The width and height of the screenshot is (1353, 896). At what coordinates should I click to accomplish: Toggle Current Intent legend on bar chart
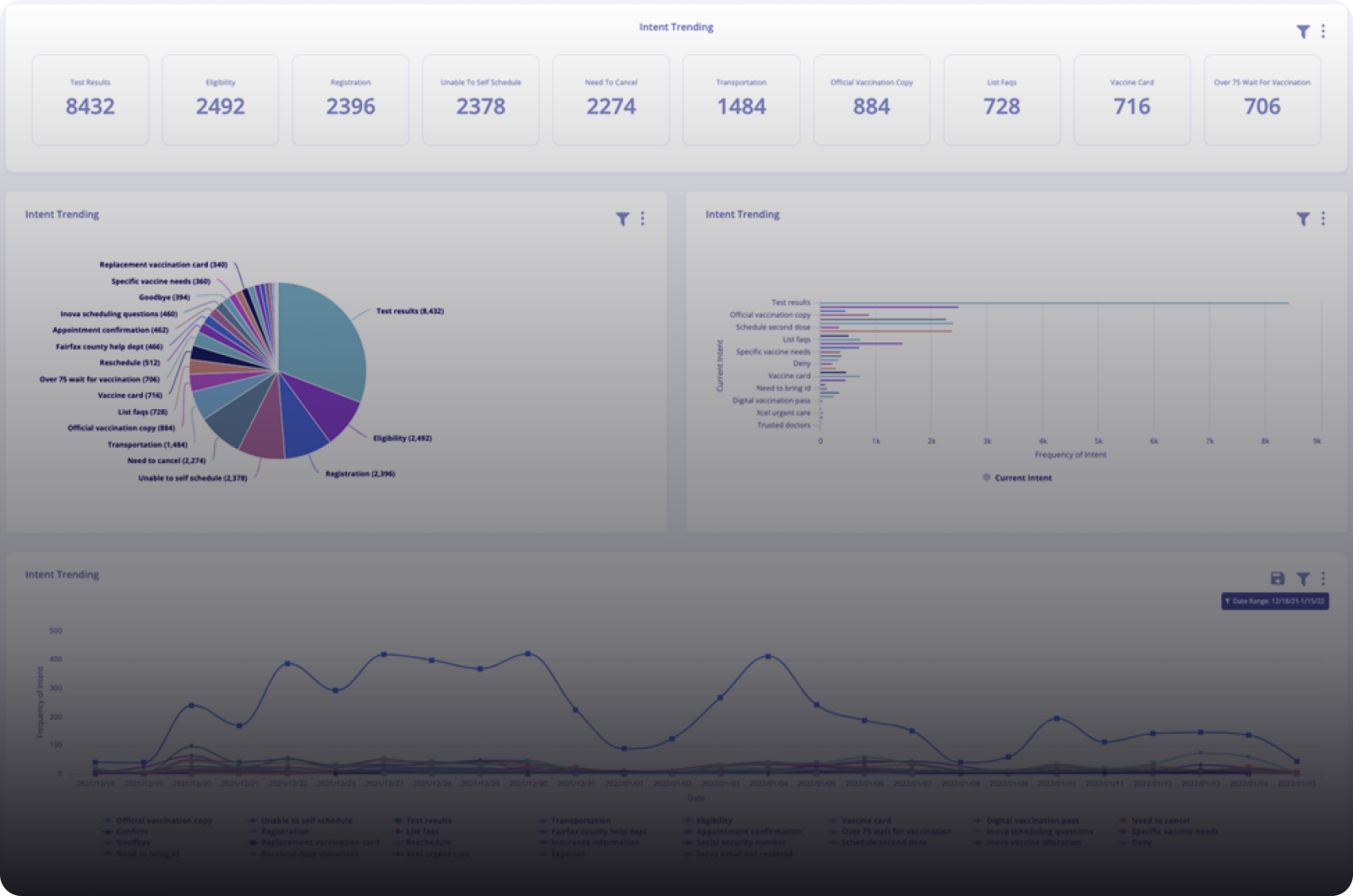point(1017,478)
